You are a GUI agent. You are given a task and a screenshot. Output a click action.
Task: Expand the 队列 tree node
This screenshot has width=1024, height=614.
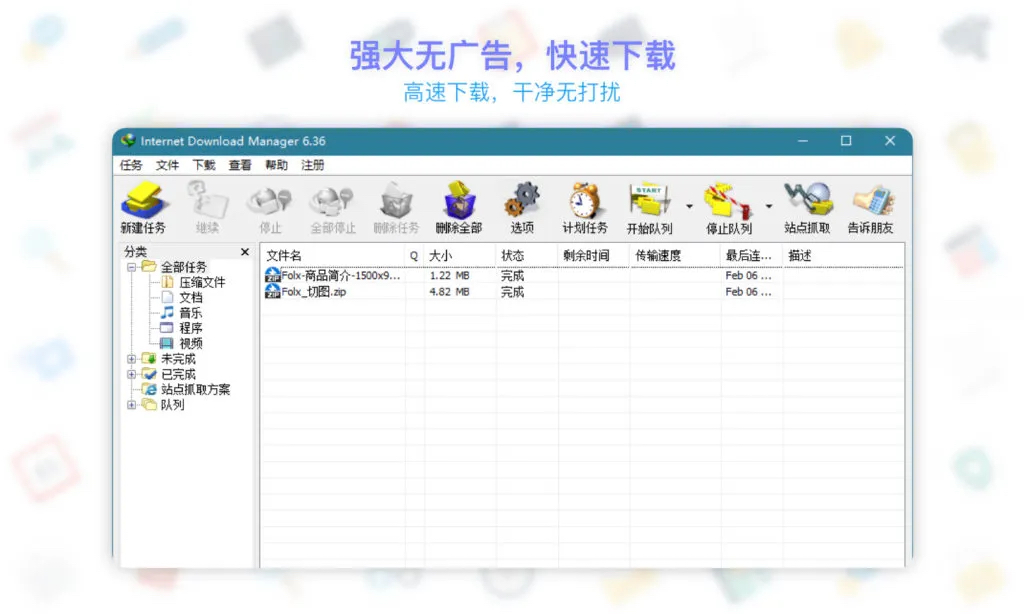[131, 405]
